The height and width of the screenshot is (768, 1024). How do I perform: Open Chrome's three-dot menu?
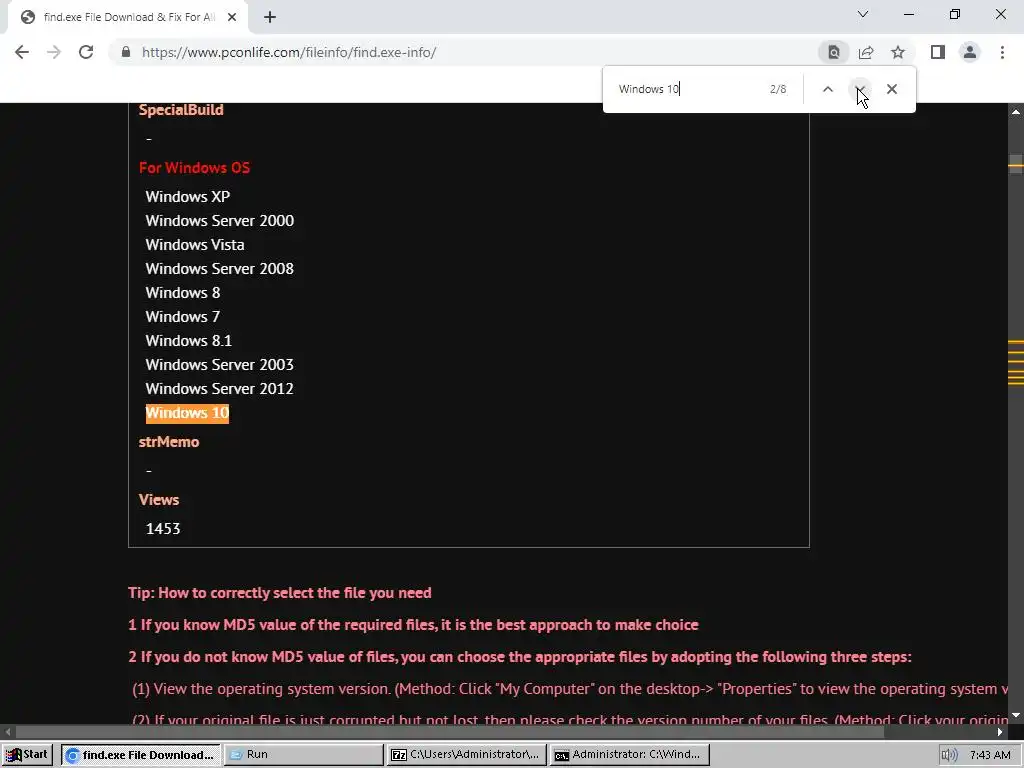pos(1002,52)
